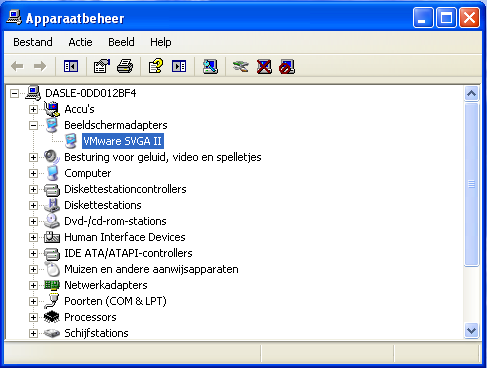Expand the Processors node
The image size is (487, 368).
33,317
